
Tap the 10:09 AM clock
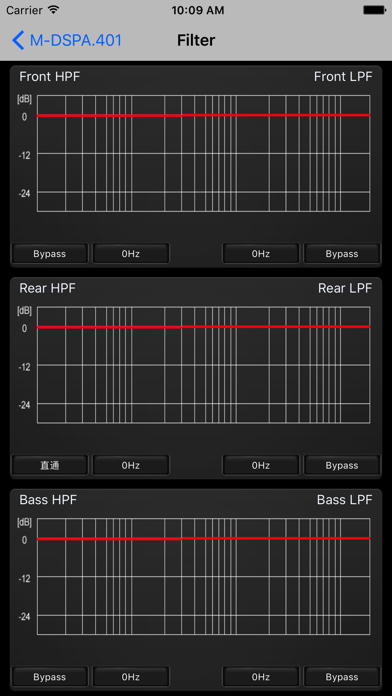tap(198, 10)
